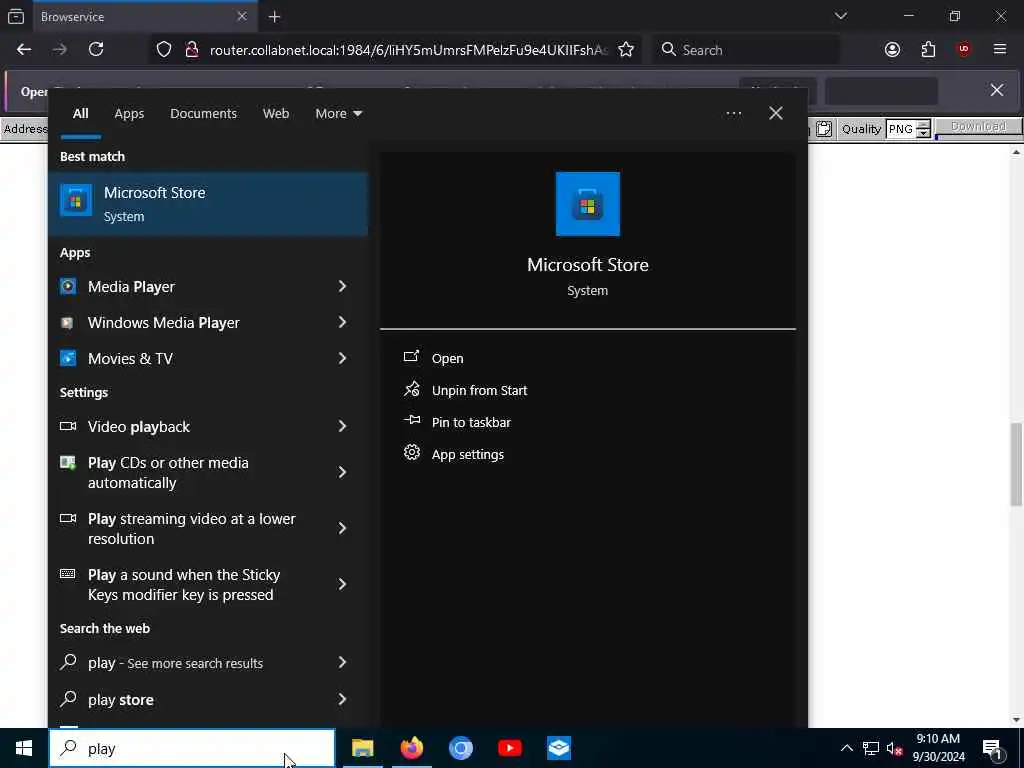Select Unpin from Start
Screen dimensions: 1024x768
479,390
